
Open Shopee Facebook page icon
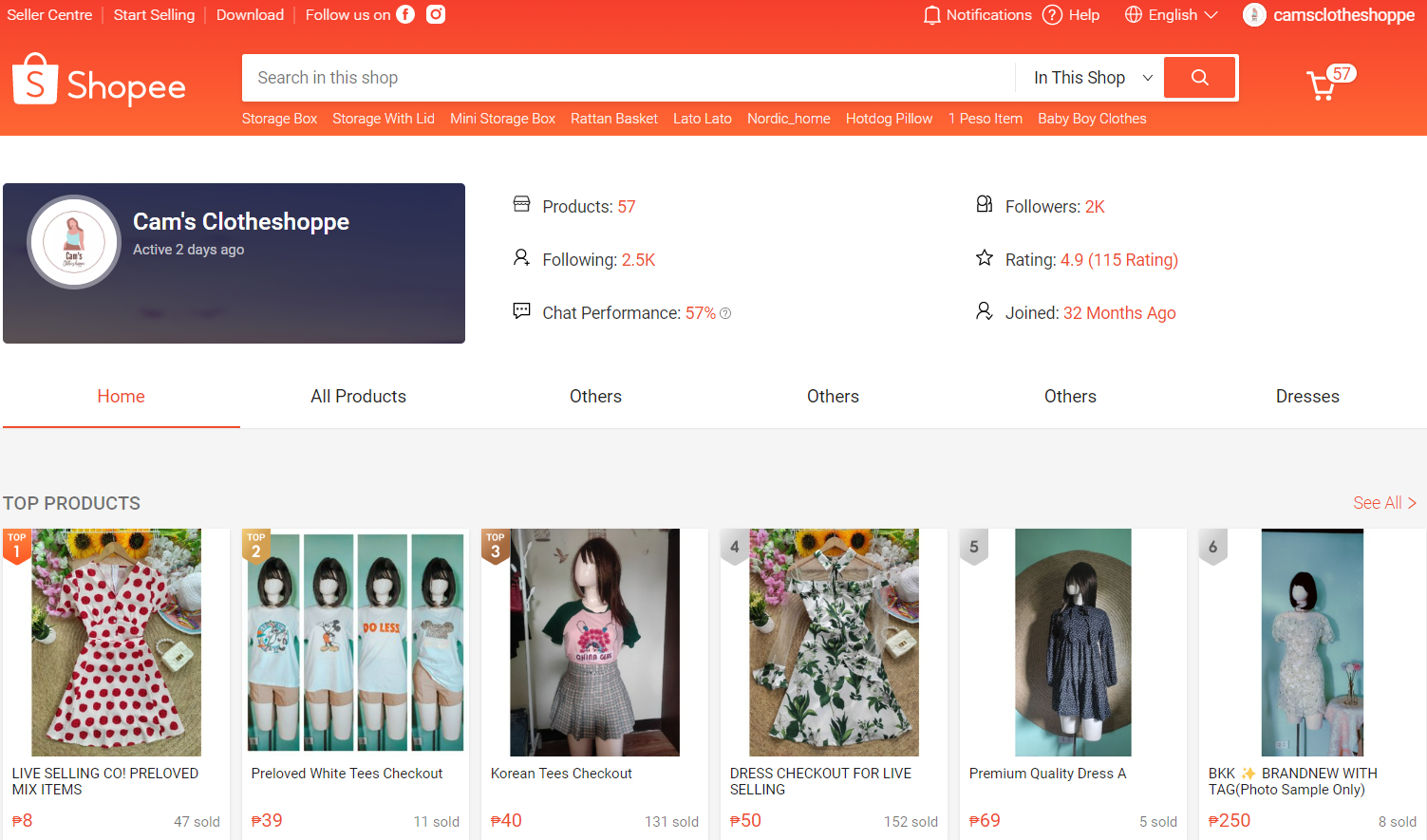coord(405,14)
